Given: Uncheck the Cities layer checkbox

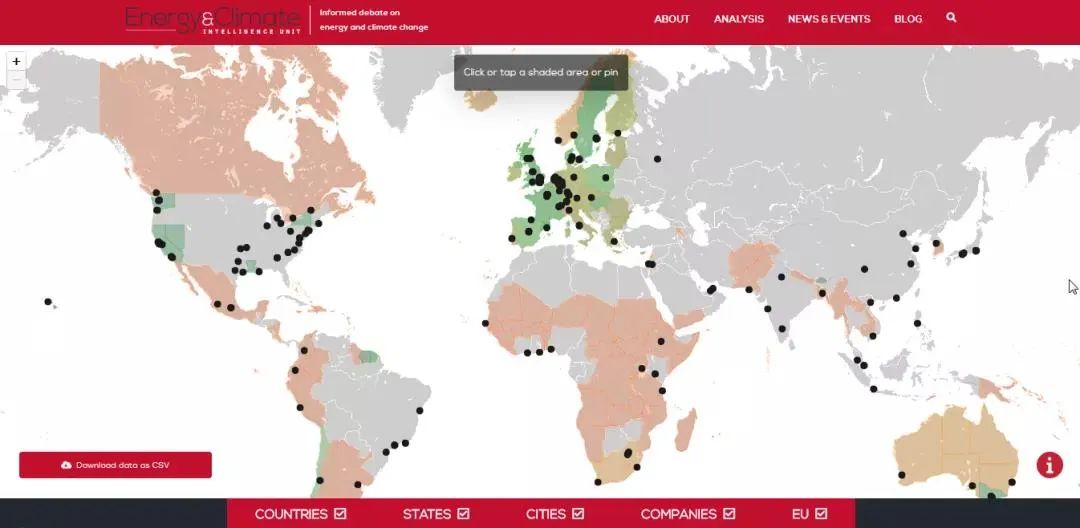Looking at the screenshot, I should (x=578, y=514).
